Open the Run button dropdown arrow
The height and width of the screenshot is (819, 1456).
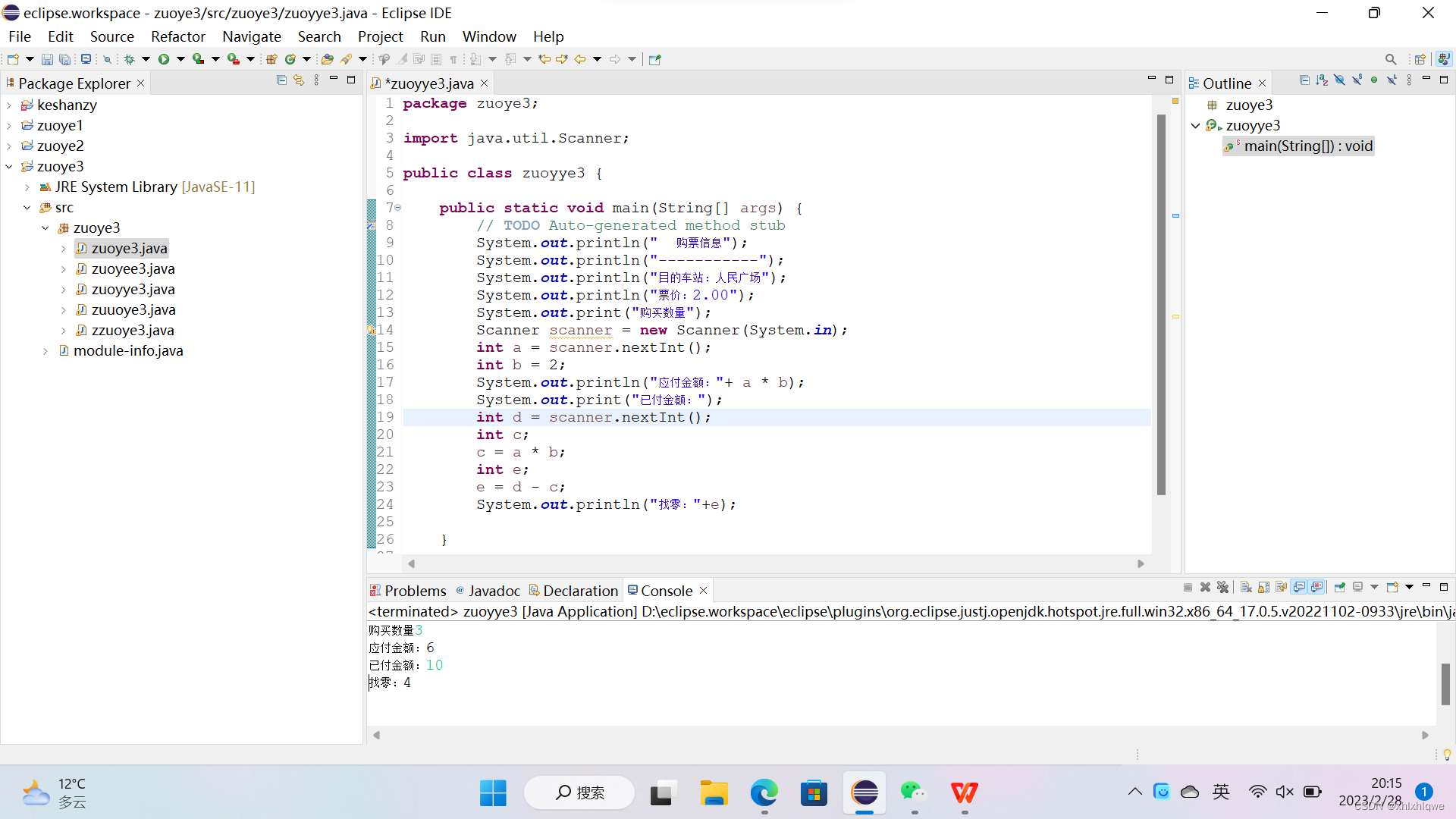(180, 59)
